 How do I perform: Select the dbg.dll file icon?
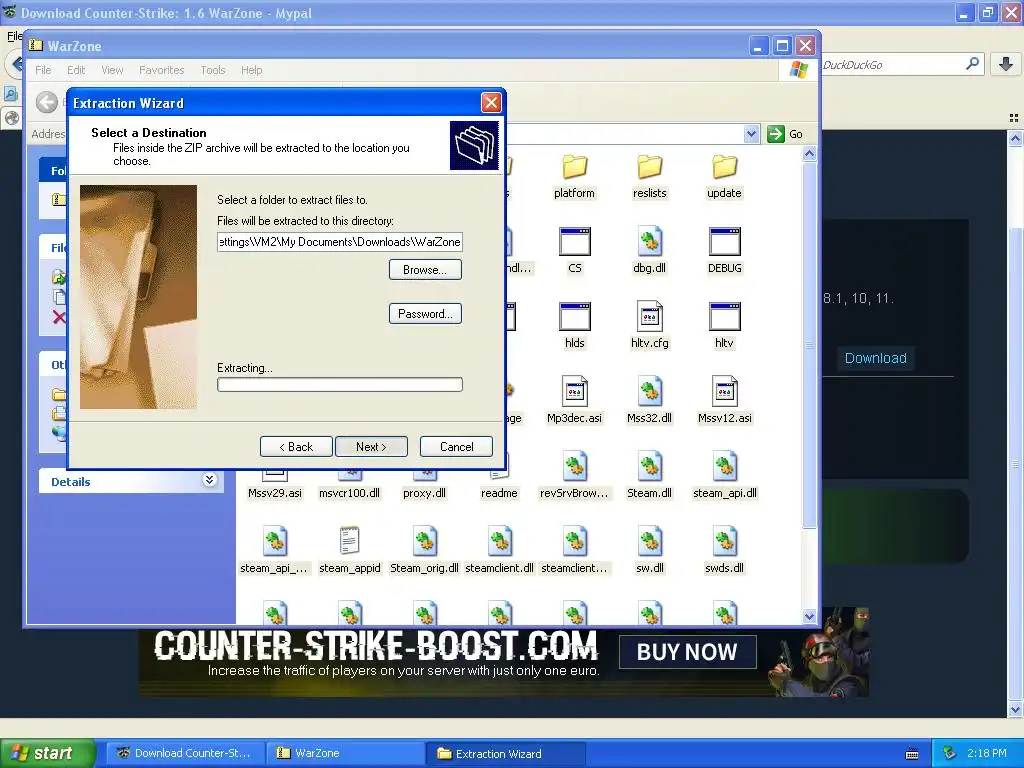coord(649,242)
